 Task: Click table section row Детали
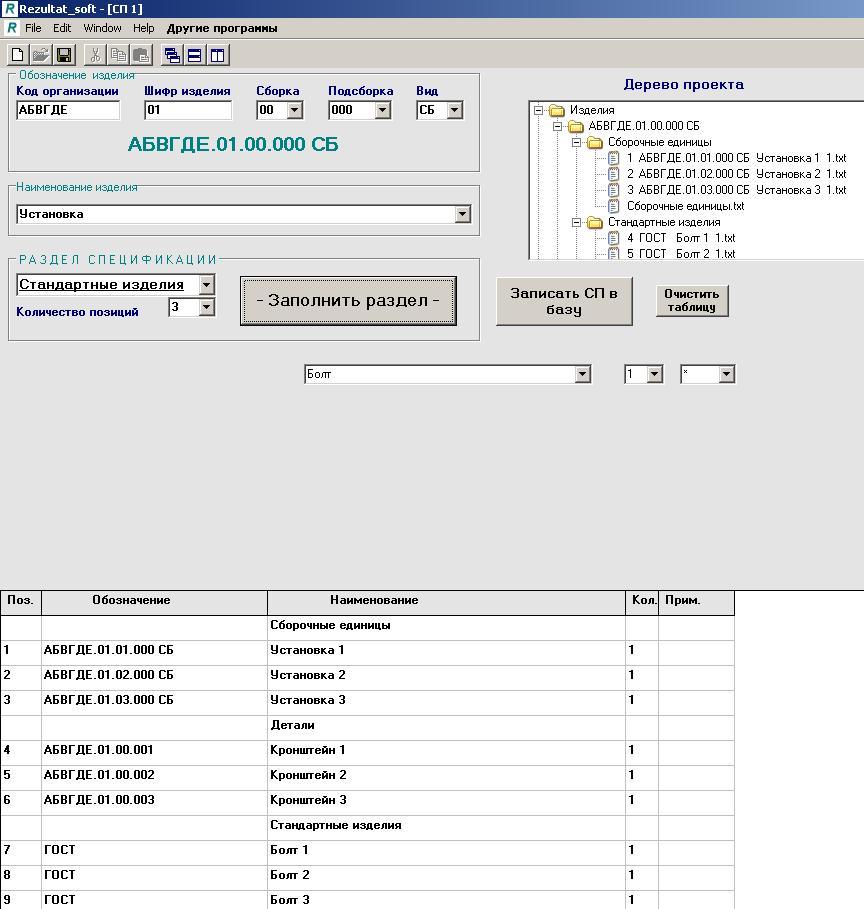[446, 728]
